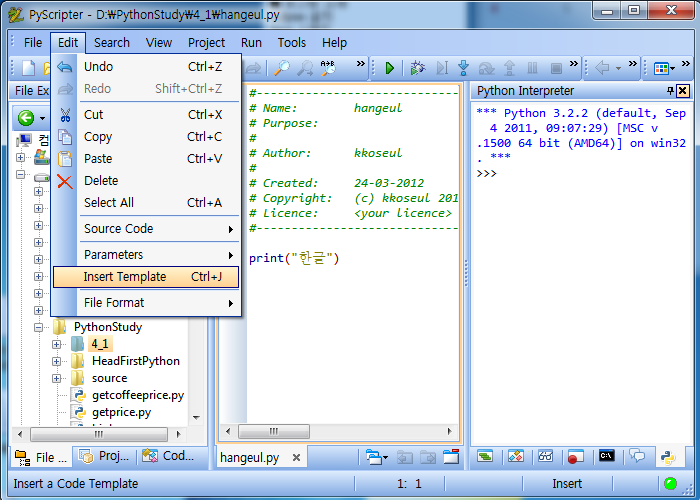The width and height of the screenshot is (700, 500).
Task: Open the File menu
Action: (33, 43)
